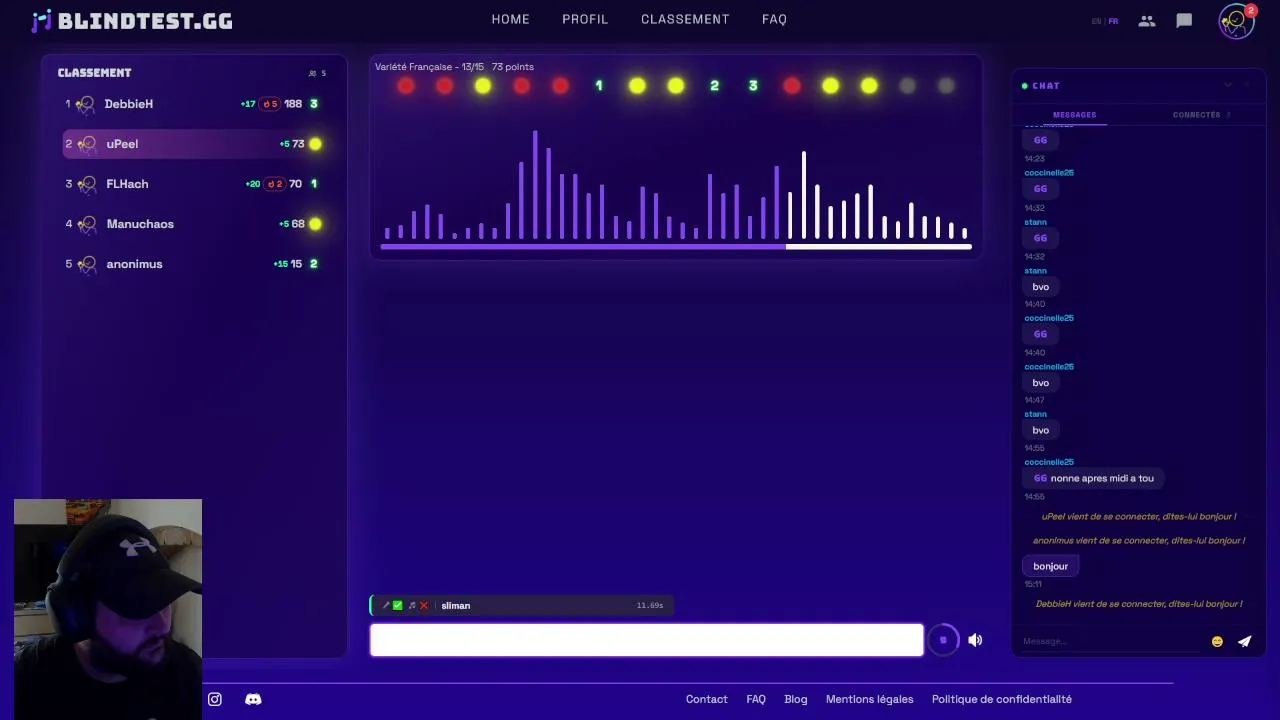Image resolution: width=1280 pixels, height=720 pixels.
Task: Click the music note icon beside sliman
Action: click(x=411, y=606)
